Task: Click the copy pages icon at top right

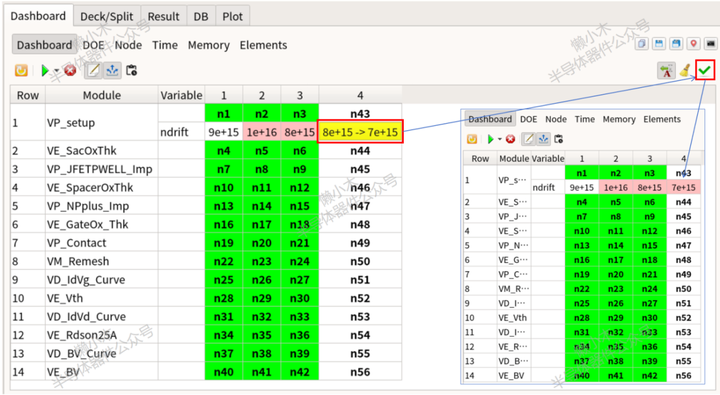Action: pyautogui.click(x=642, y=44)
